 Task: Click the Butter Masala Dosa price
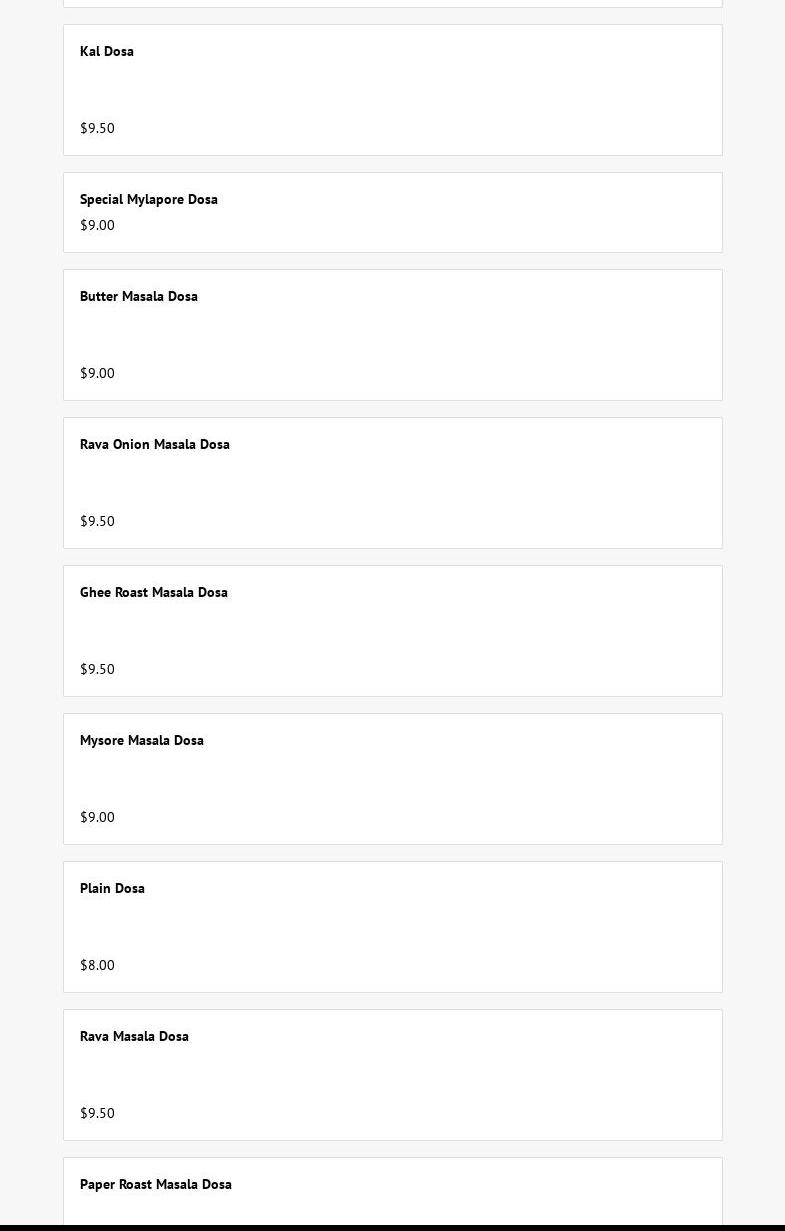pyautogui.click(x=98, y=374)
